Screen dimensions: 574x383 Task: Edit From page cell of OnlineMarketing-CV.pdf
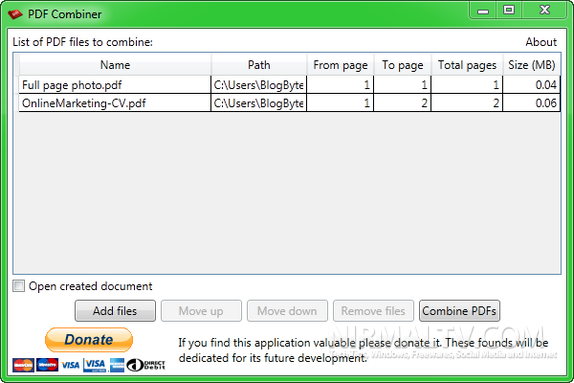(340, 103)
